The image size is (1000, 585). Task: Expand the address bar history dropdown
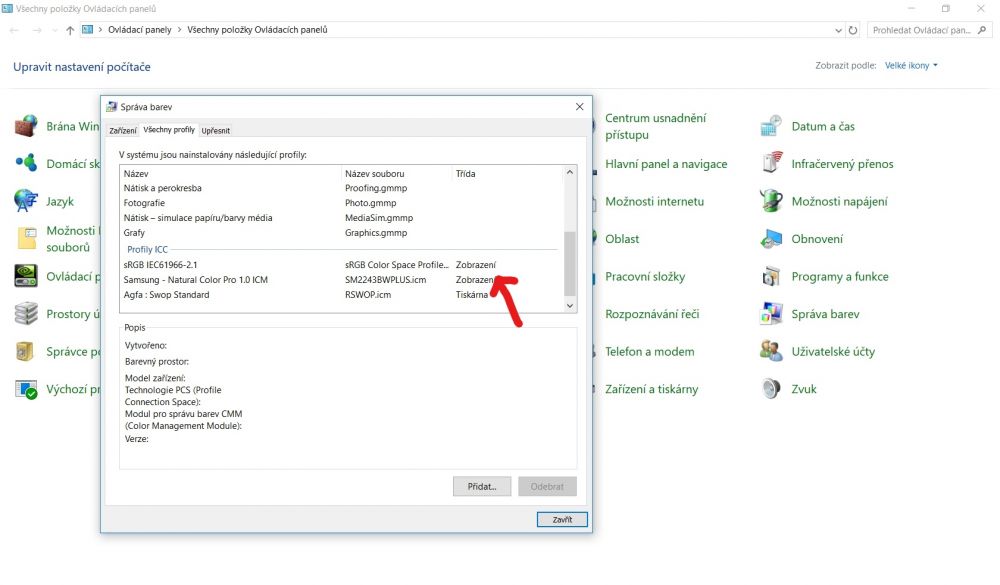point(838,30)
